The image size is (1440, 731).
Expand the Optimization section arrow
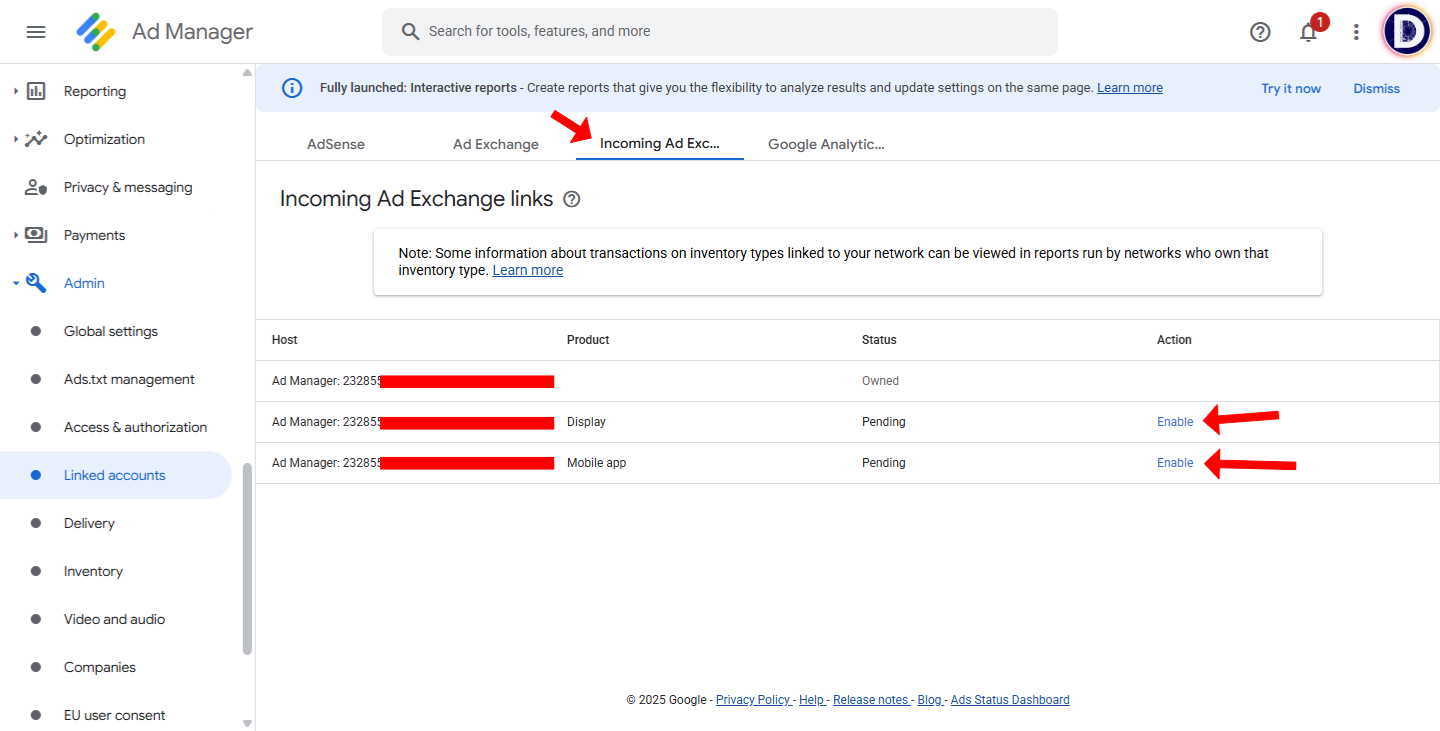coord(15,139)
